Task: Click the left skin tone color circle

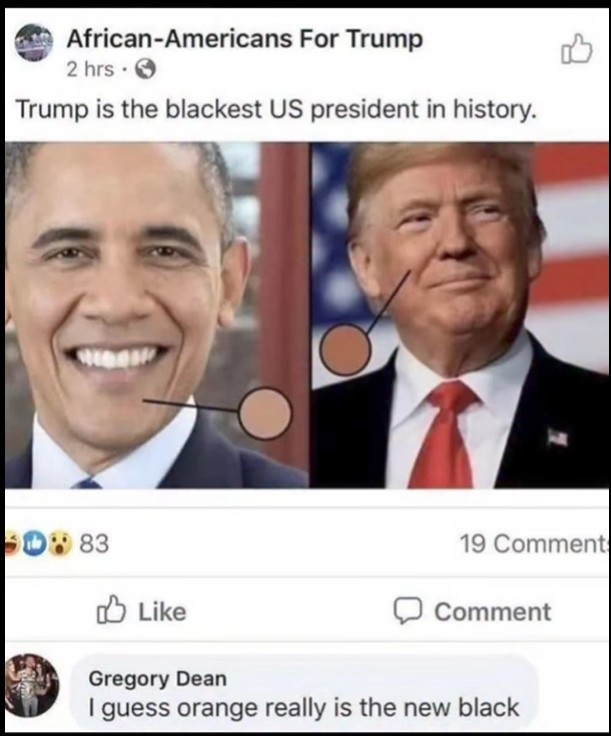Action: [265, 414]
